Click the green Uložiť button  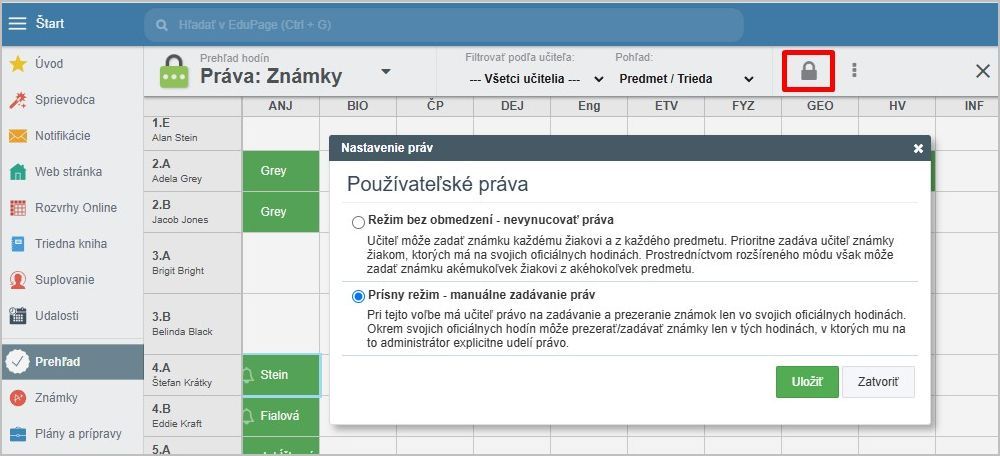coord(806,382)
